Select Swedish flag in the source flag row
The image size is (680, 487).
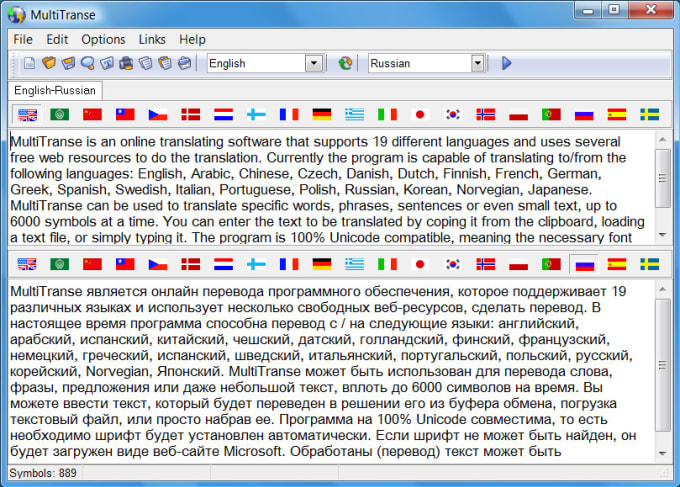(x=649, y=114)
